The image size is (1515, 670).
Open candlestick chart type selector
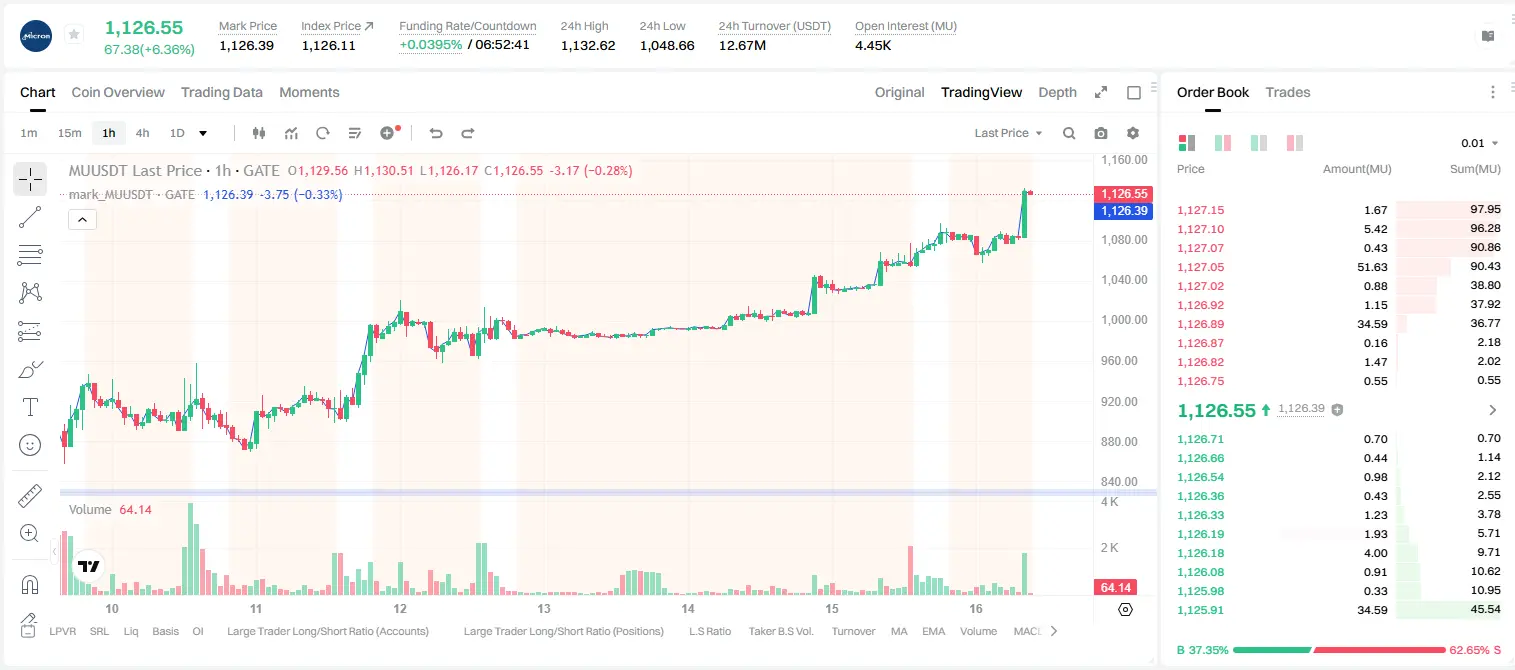pos(259,133)
